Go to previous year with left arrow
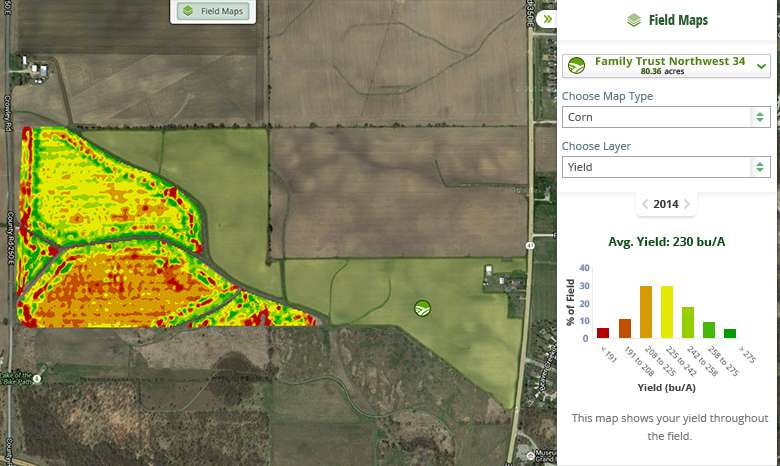Image resolution: width=780 pixels, height=466 pixels. click(x=645, y=204)
